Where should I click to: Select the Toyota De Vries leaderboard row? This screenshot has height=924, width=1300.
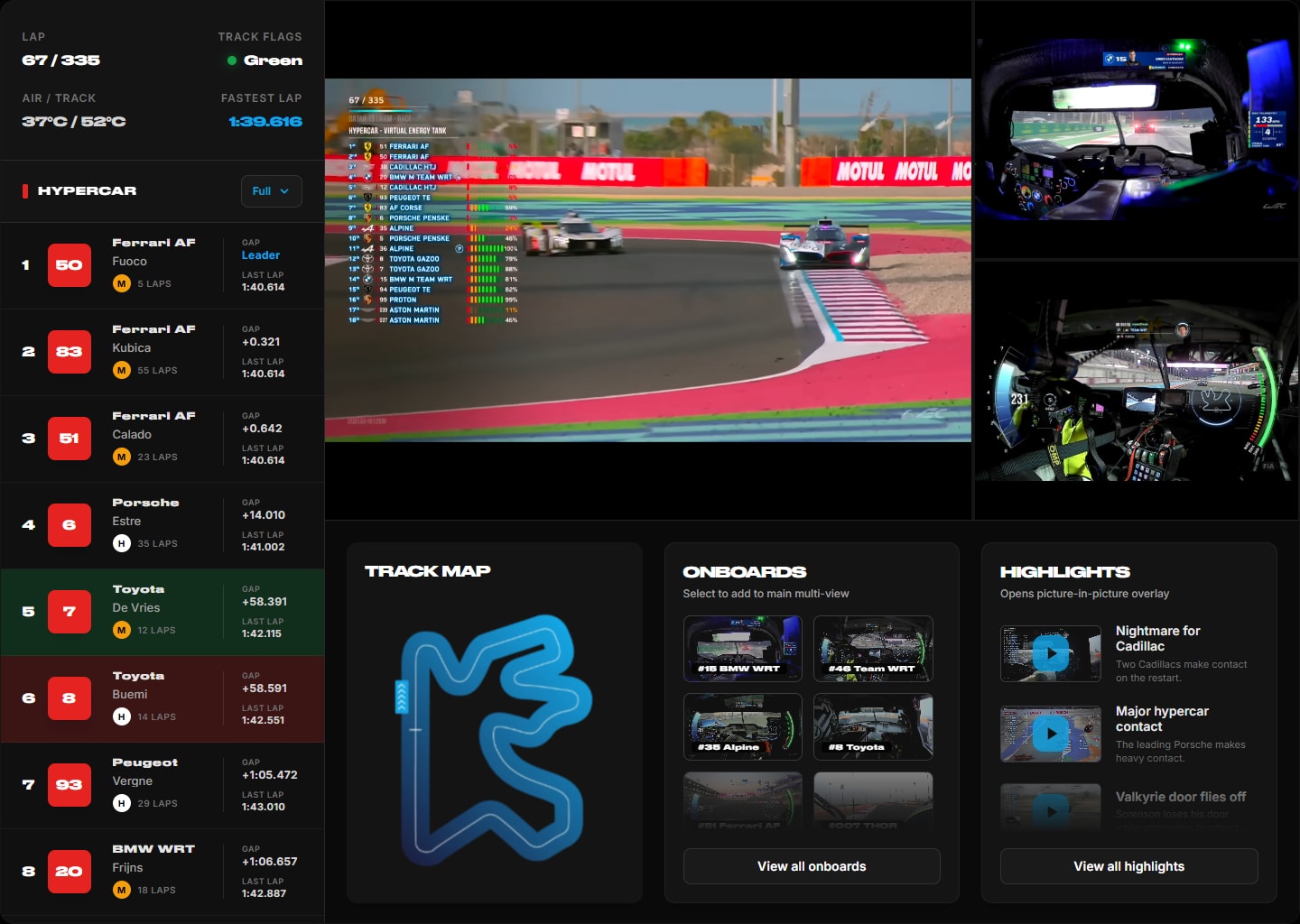[x=162, y=612]
